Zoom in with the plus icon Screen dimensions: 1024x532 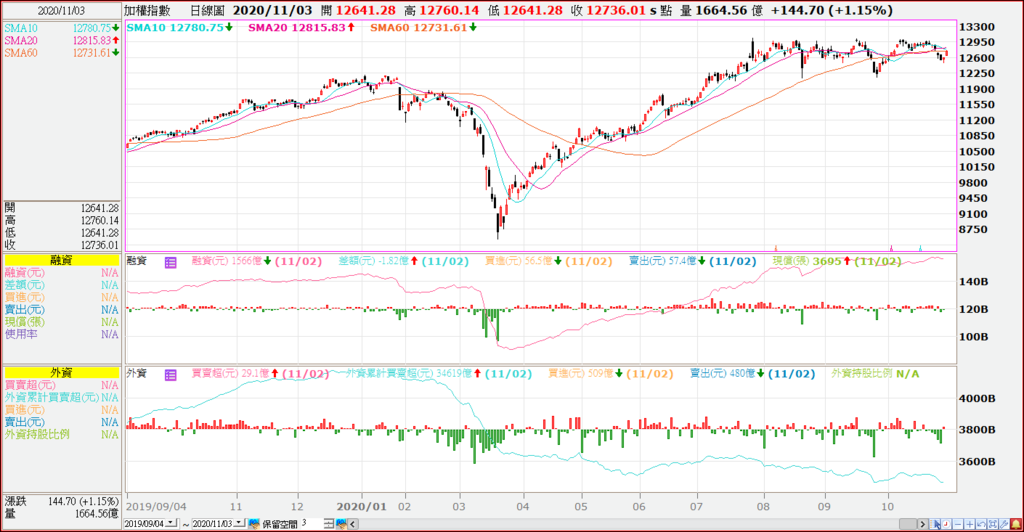[969, 524]
